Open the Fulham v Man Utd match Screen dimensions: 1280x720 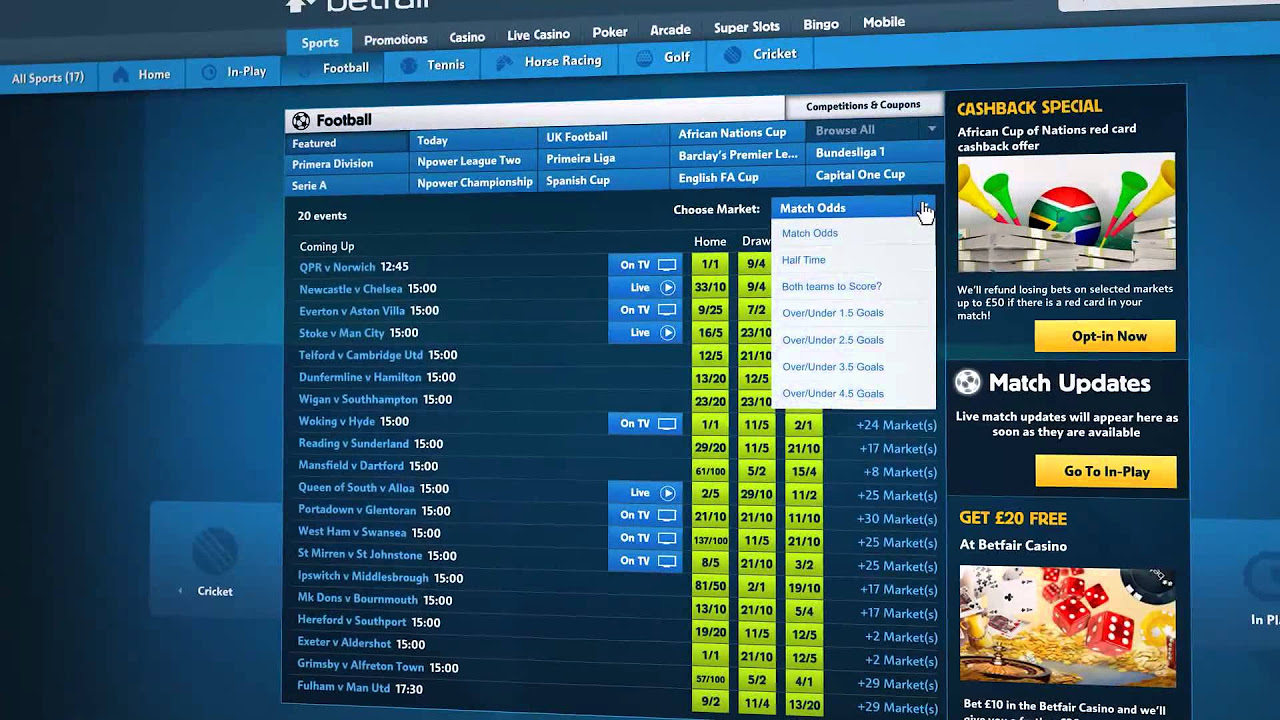(343, 688)
